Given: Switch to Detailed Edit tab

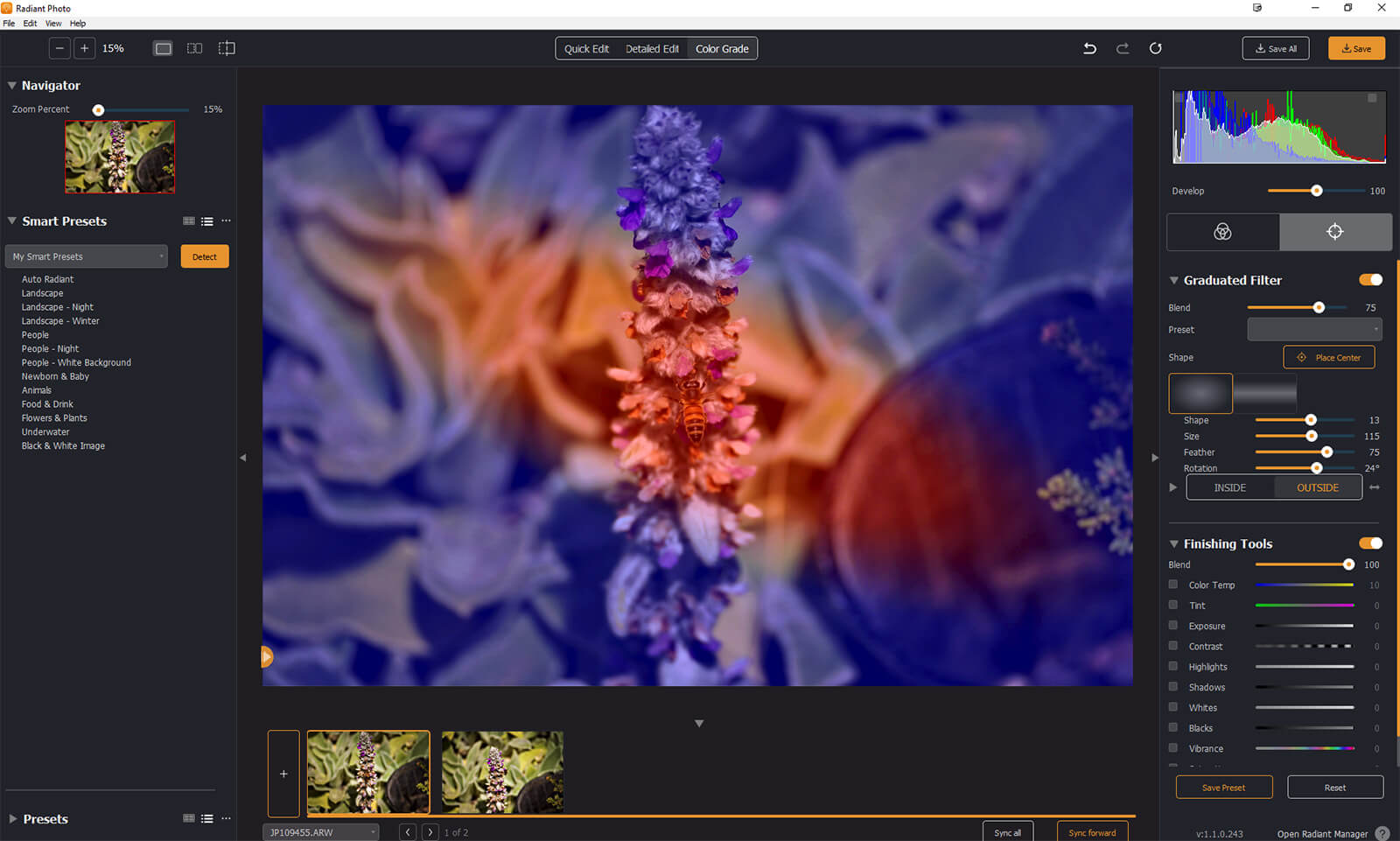Looking at the screenshot, I should click(652, 49).
